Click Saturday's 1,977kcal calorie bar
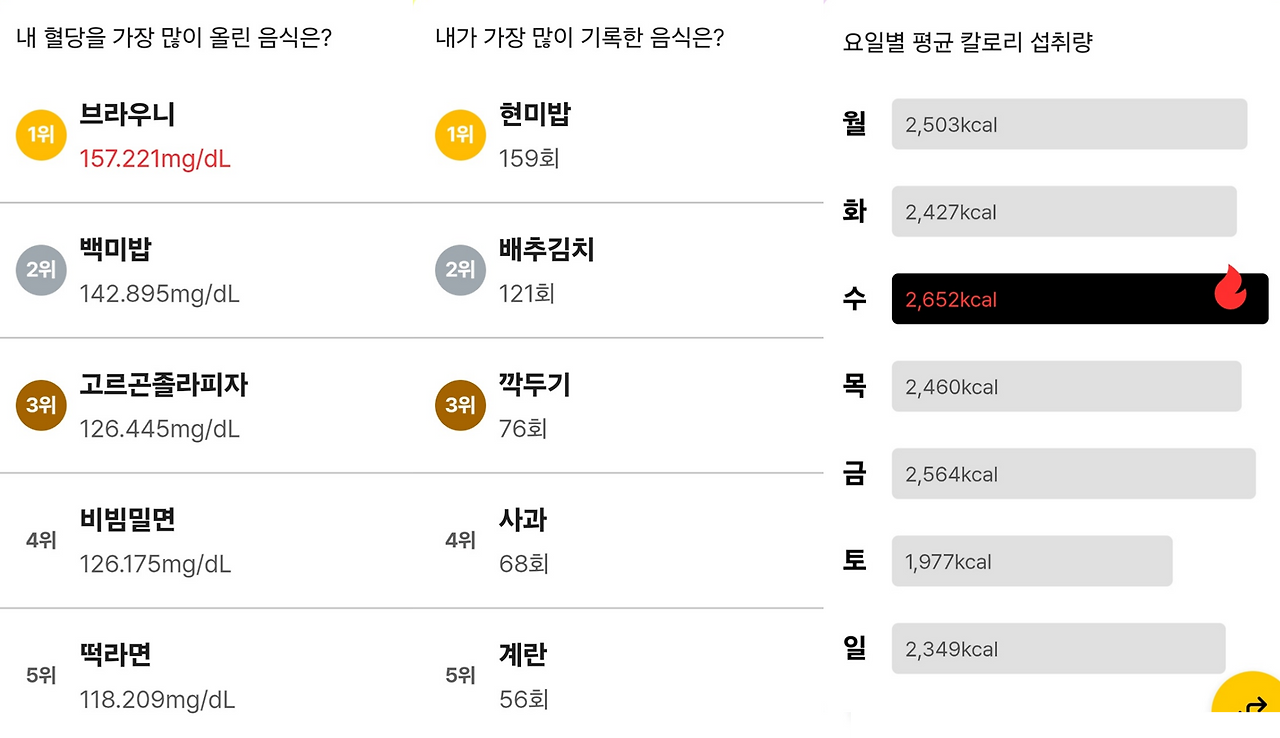Screen dimensions: 1280x738 [x=1030, y=561]
